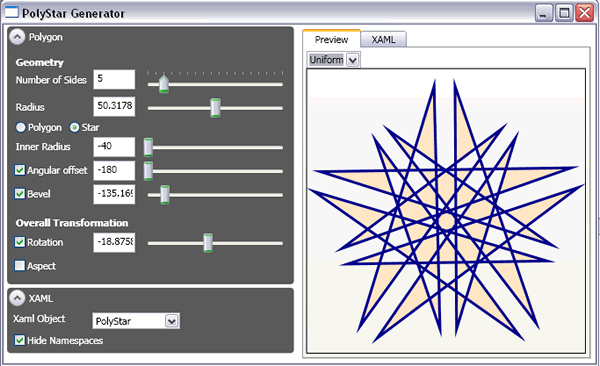
Task: Click the Rotation slider thumb
Action: [x=208, y=243]
